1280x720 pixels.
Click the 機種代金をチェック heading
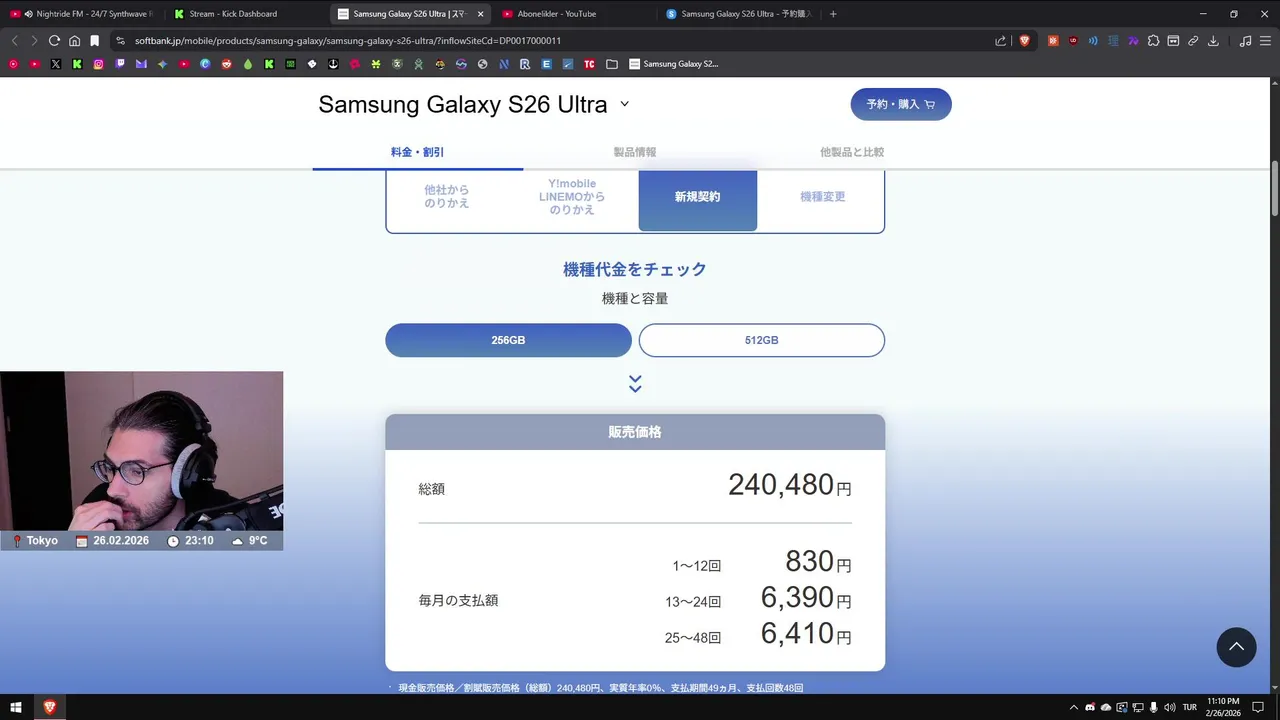tap(635, 269)
